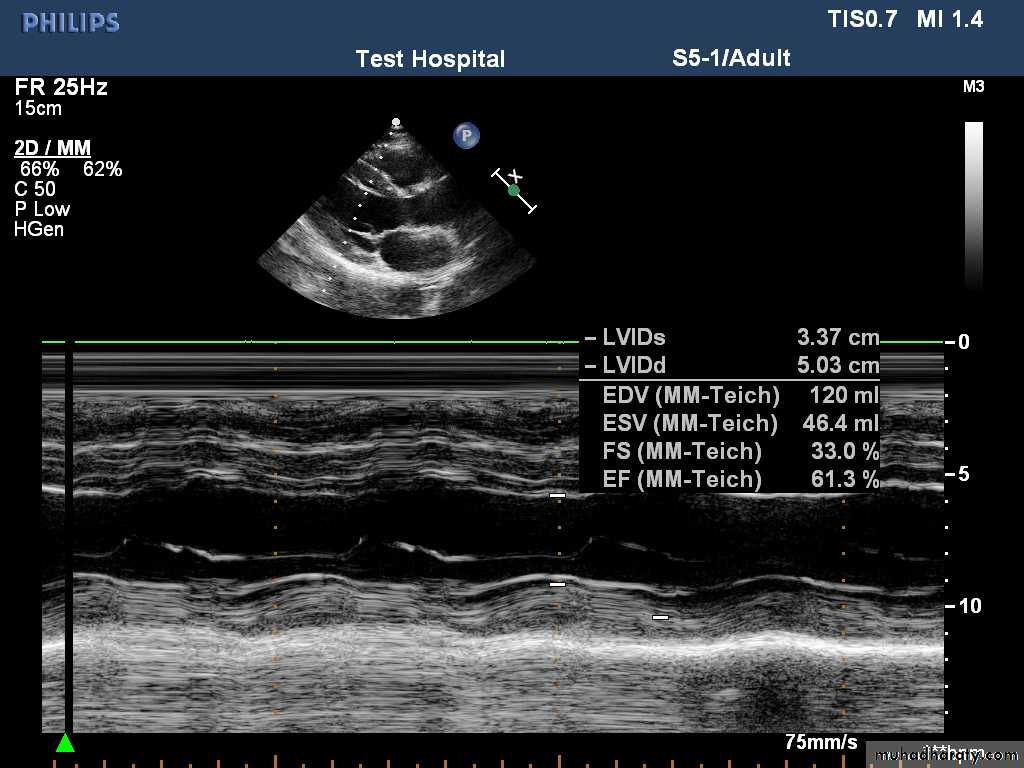The image size is (1024, 768).
Task: Click the Philips logo
Action: pos(71,22)
